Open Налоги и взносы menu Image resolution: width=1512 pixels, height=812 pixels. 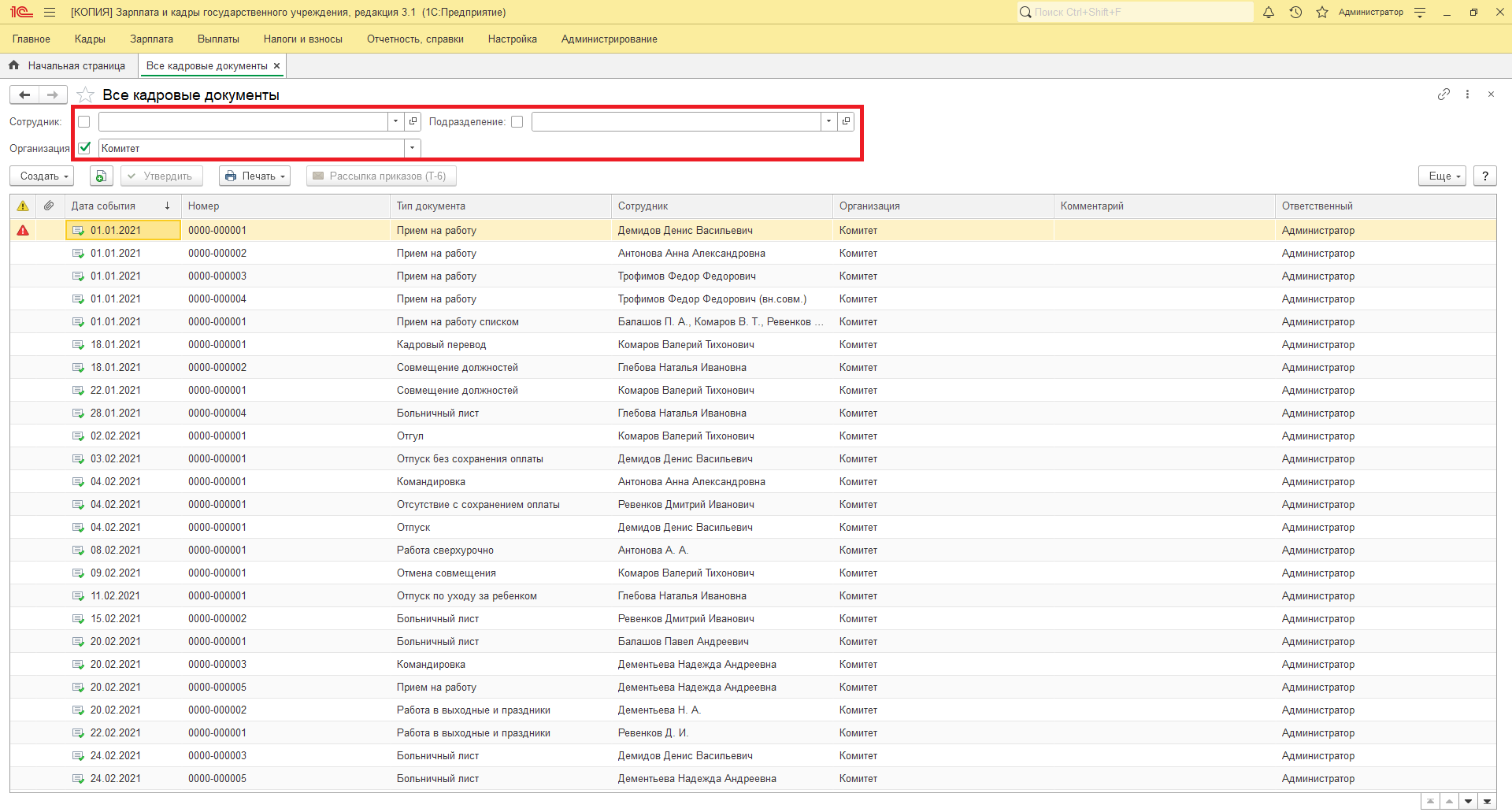[303, 39]
